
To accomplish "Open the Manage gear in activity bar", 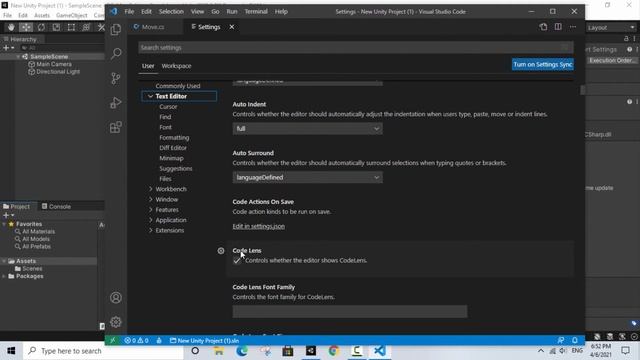I will (116, 322).
